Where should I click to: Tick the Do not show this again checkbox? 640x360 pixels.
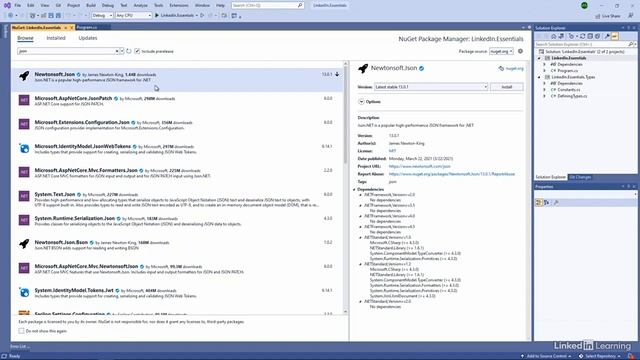[21, 331]
